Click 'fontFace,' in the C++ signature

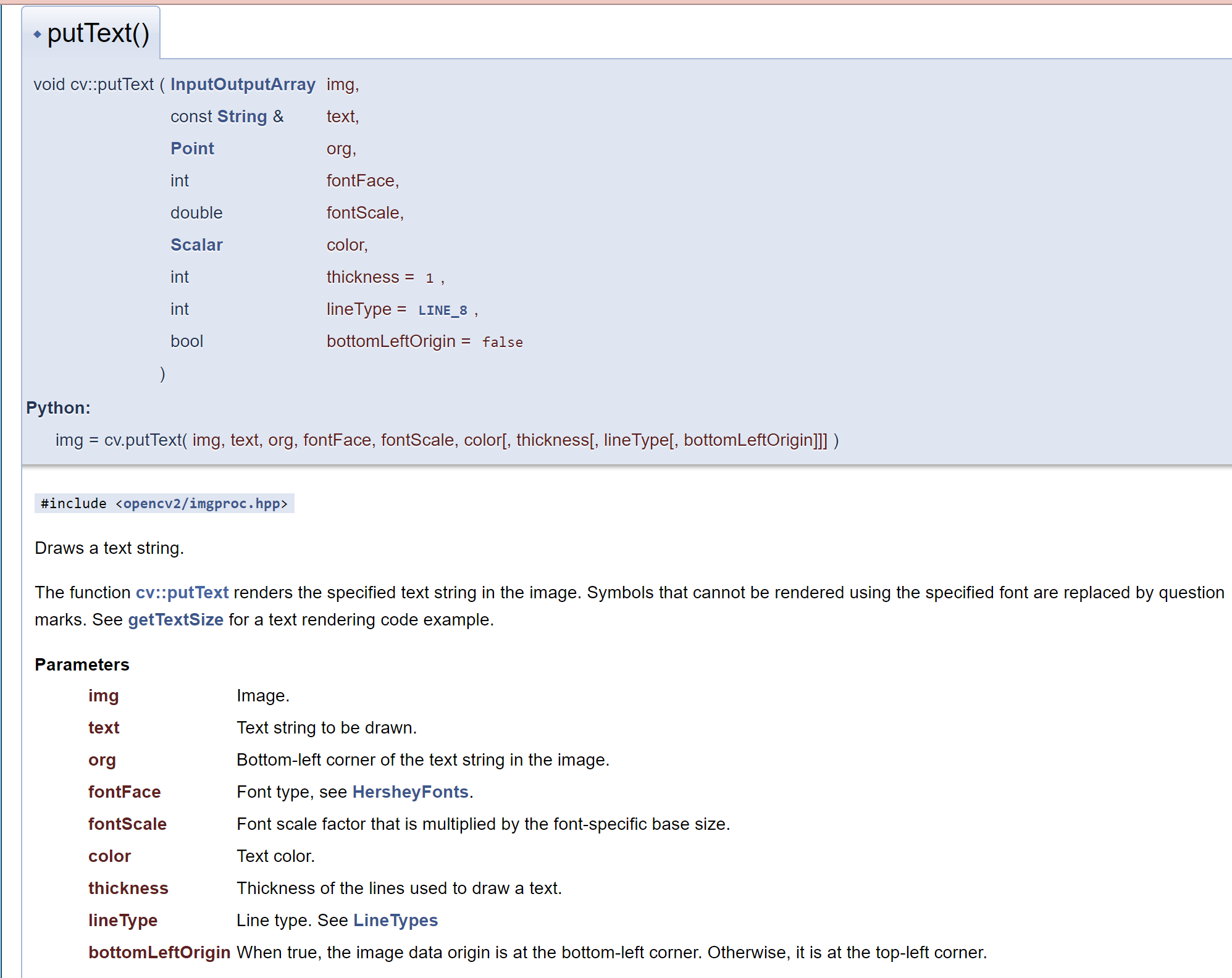click(363, 181)
